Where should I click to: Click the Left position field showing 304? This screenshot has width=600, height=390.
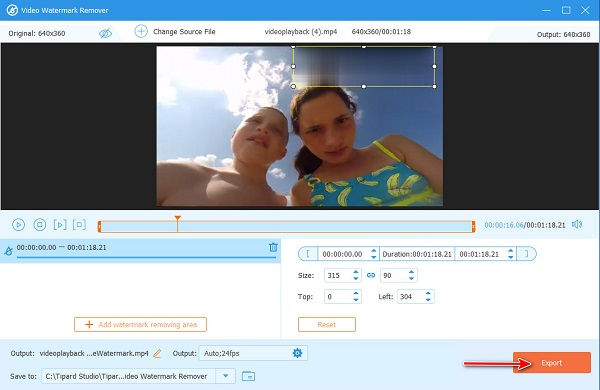pyautogui.click(x=411, y=297)
